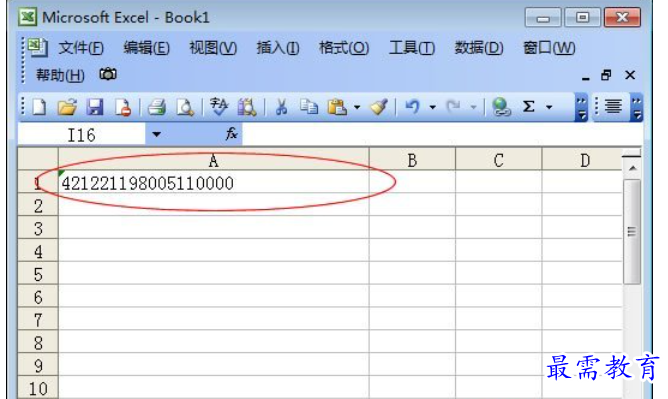Expand Standard toolbar options chevron
This screenshot has height=399, width=668.
(x=582, y=107)
